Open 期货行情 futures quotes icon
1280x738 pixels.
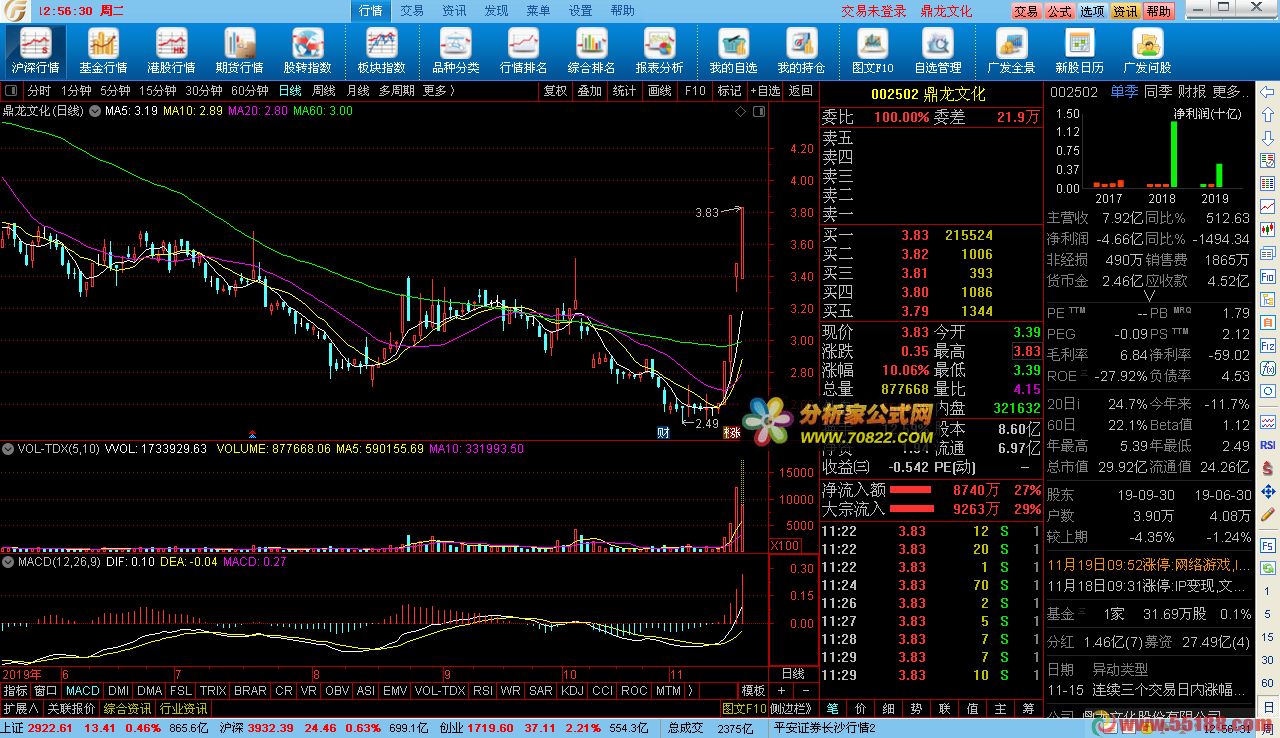click(239, 51)
